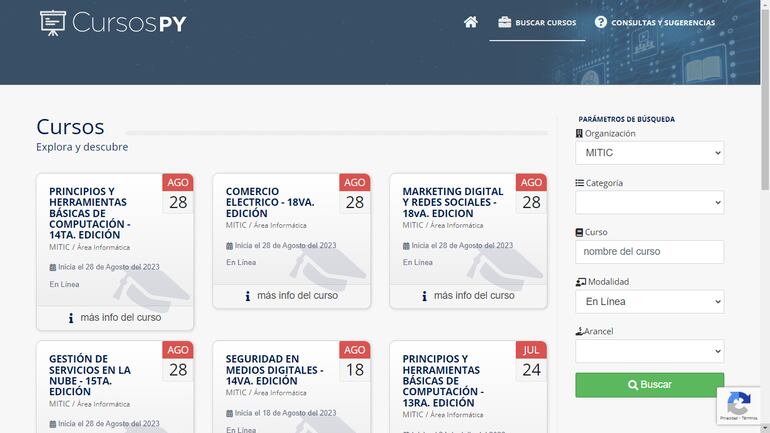Expand the Arancel dropdown

(x=649, y=351)
